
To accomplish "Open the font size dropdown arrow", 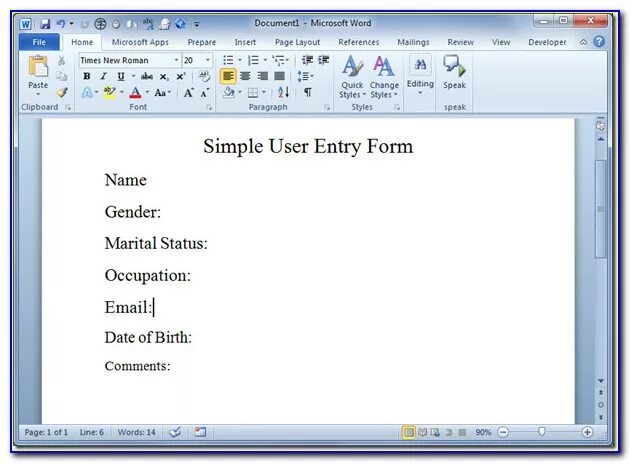I will click(x=208, y=60).
